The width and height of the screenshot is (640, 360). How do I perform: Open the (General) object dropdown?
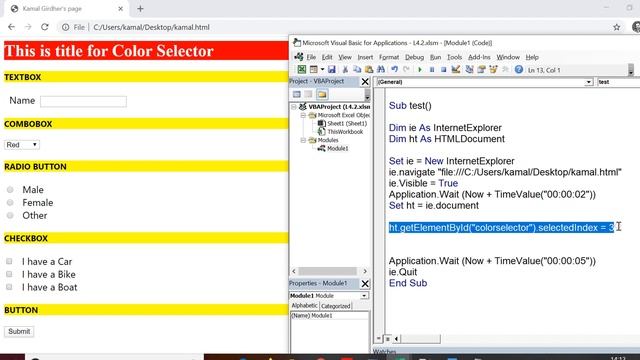(588, 82)
